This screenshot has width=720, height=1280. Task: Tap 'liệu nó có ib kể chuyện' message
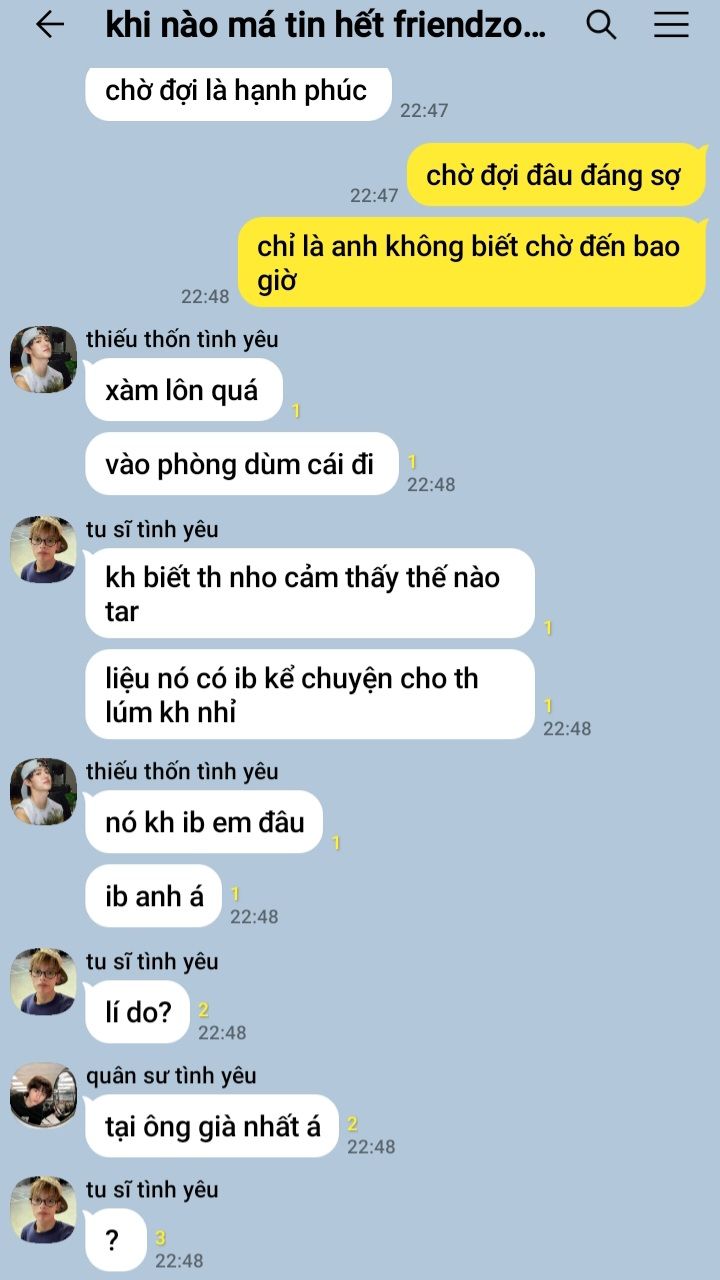[309, 695]
